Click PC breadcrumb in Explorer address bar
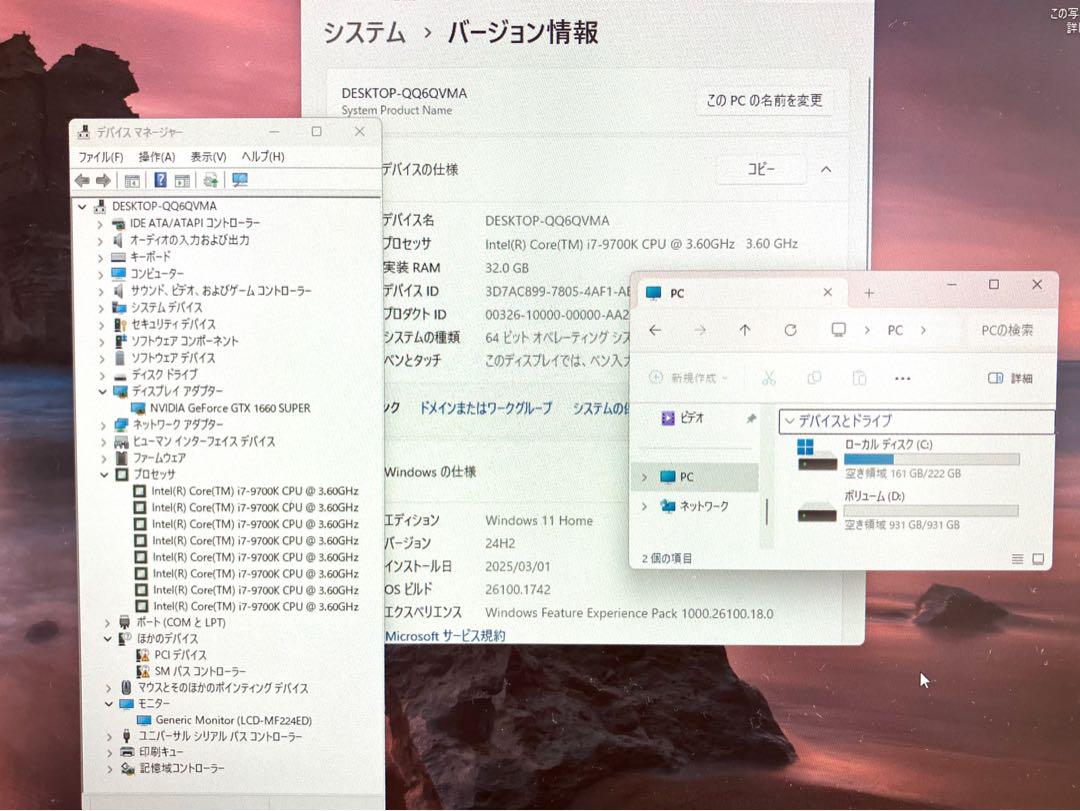Viewport: 1080px width, 811px height. coord(895,331)
